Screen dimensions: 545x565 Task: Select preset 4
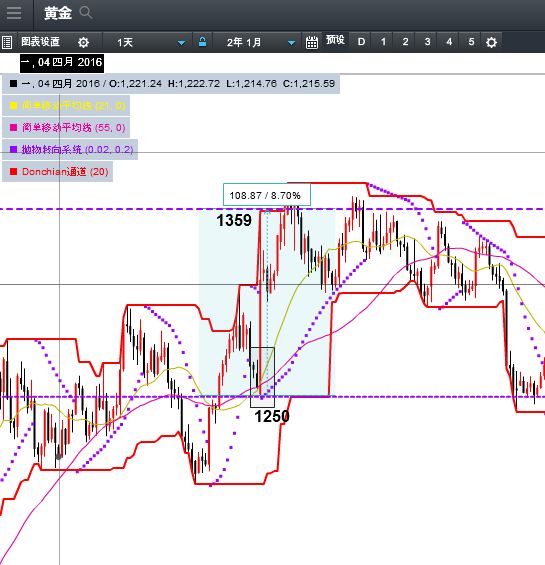coord(449,42)
